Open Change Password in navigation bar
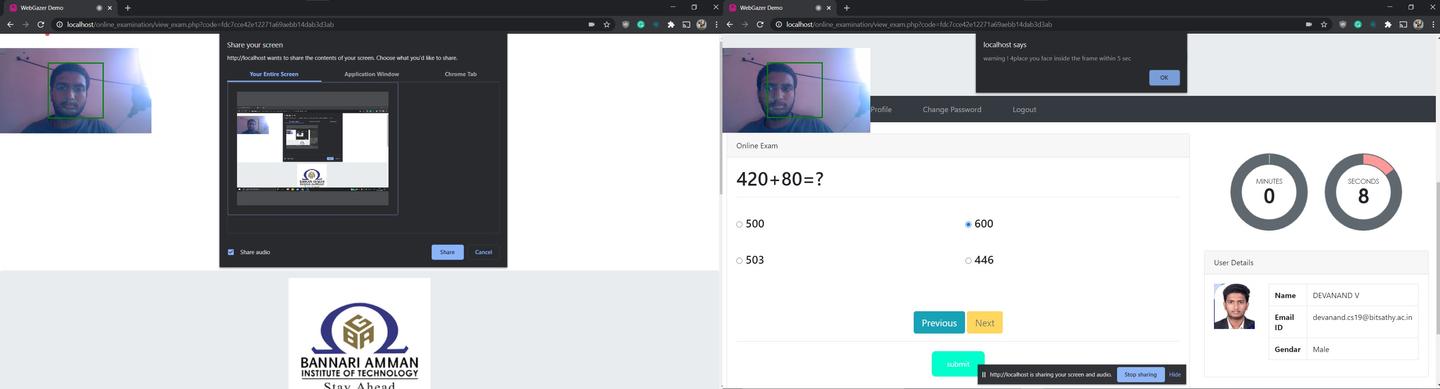The image size is (1440, 389). pos(952,109)
